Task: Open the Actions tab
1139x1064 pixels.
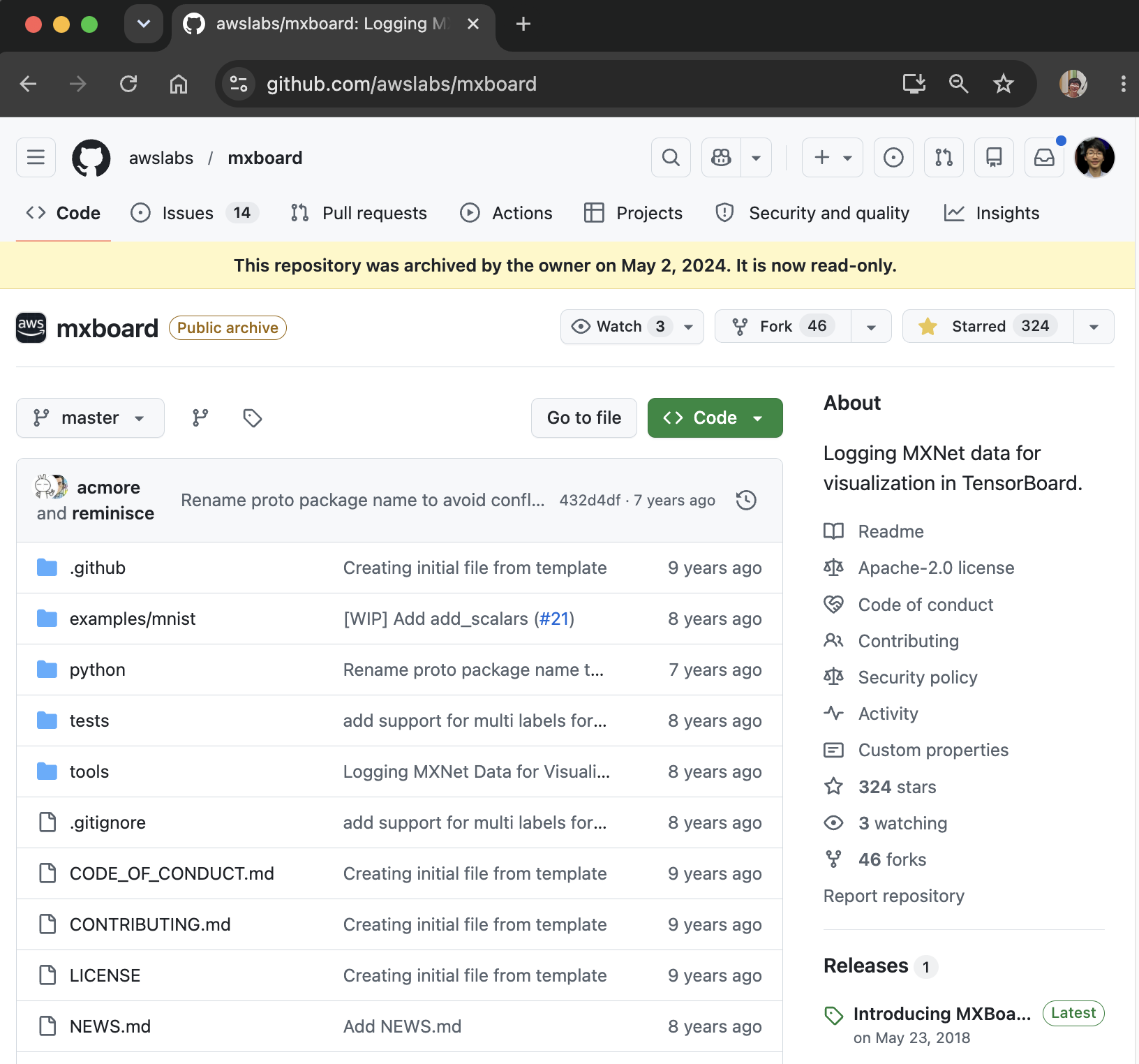Action: (506, 213)
